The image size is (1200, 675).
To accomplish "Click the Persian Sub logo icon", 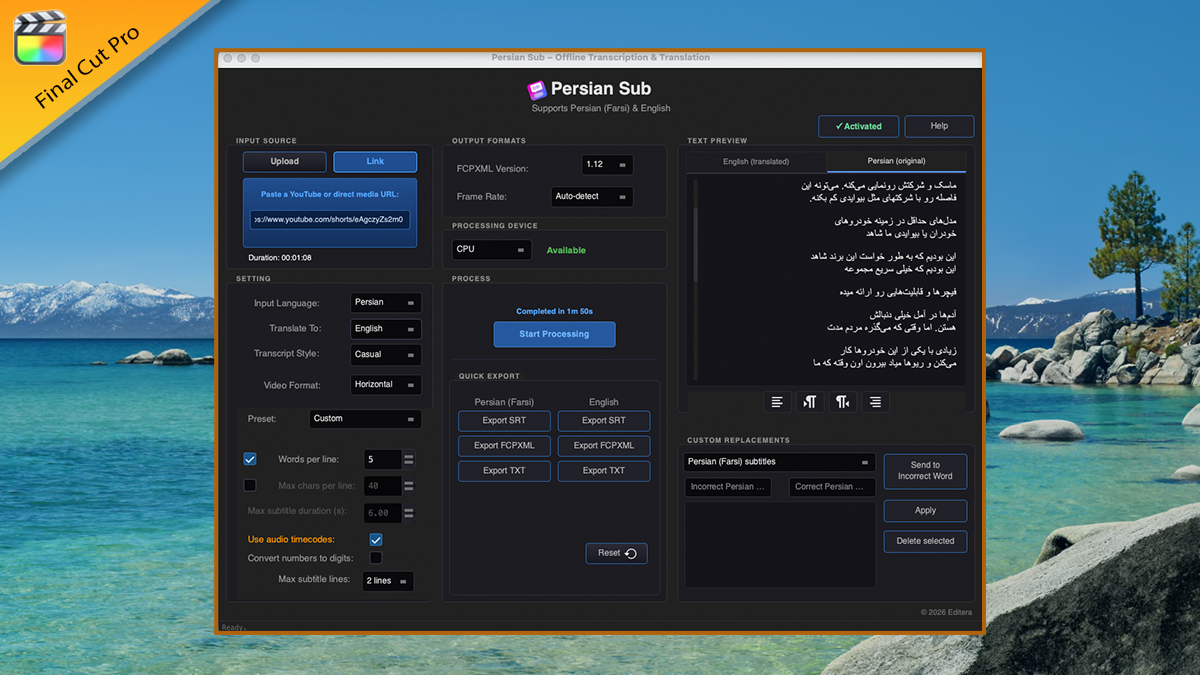I will pyautogui.click(x=537, y=89).
